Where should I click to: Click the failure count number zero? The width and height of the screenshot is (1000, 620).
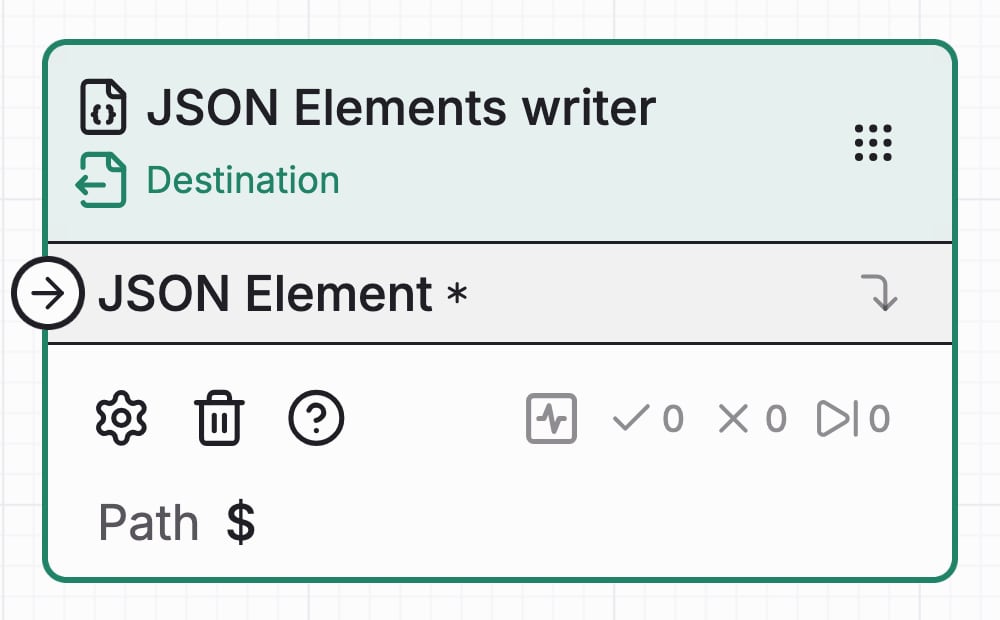click(x=776, y=419)
